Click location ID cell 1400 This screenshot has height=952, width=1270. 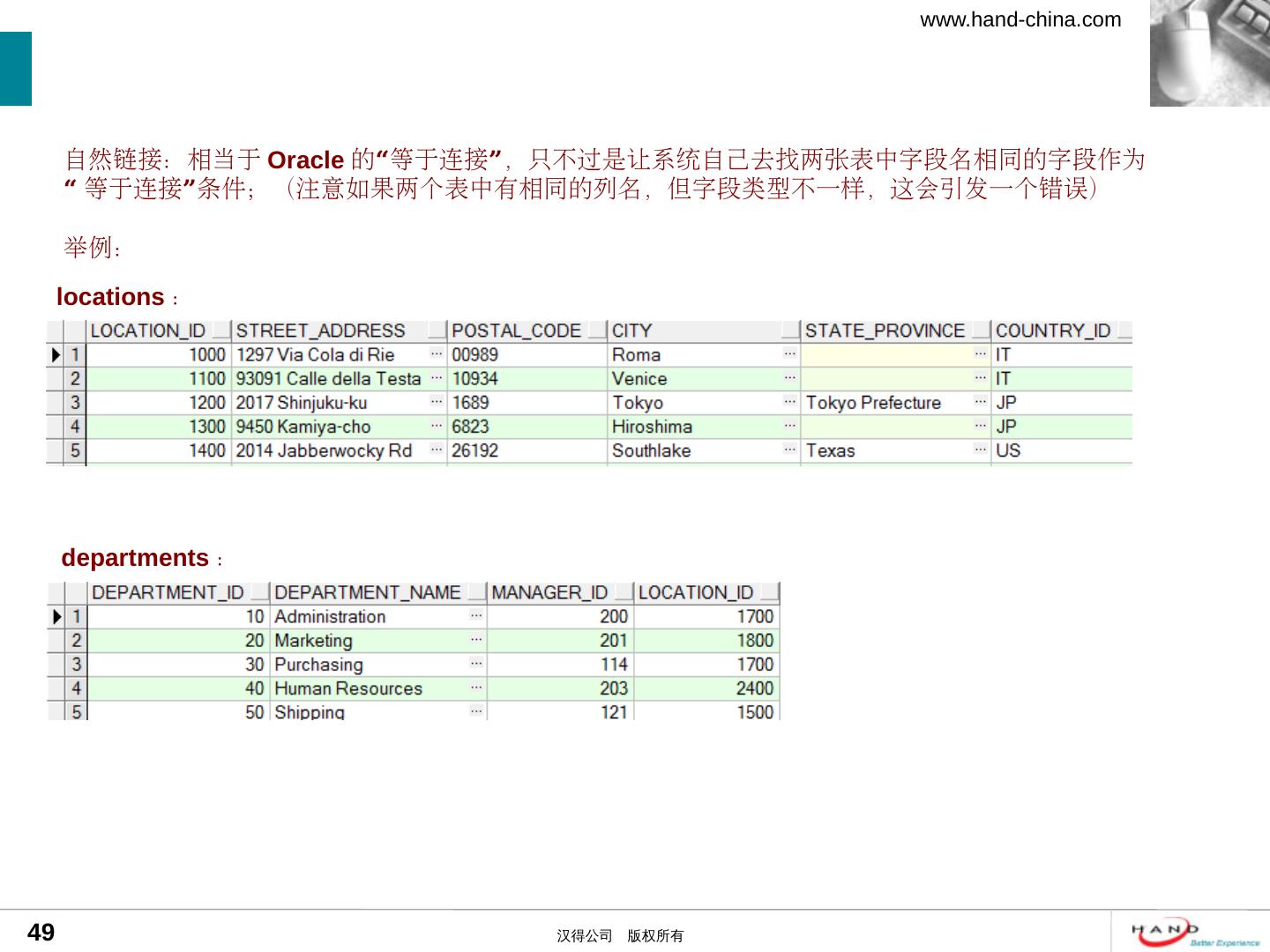click(159, 450)
